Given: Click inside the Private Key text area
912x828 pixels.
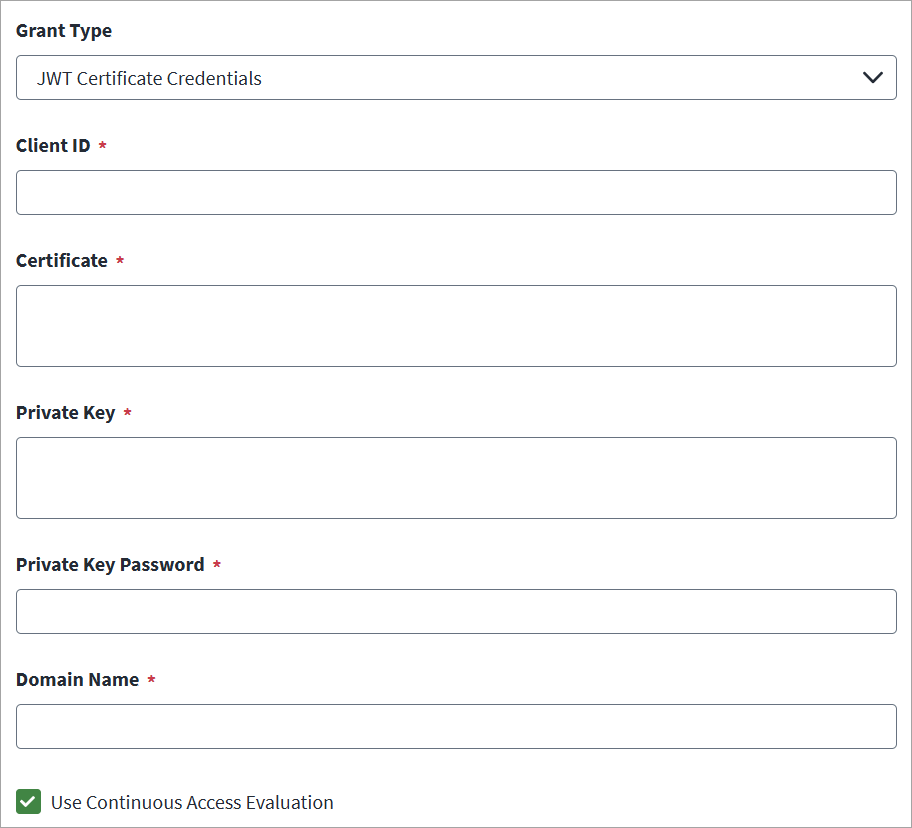Looking at the screenshot, I should [456, 478].
